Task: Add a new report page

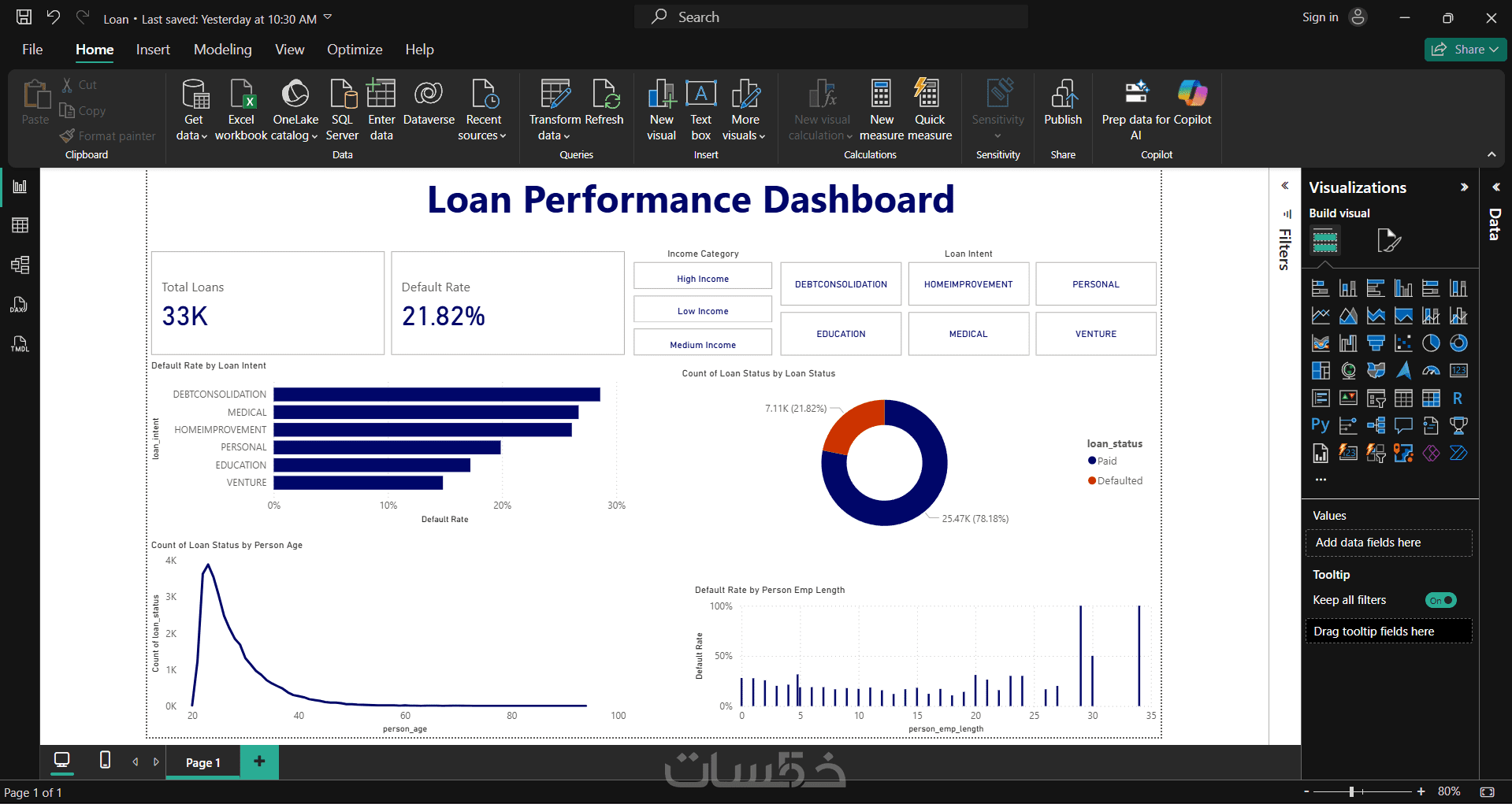Action: coord(259,761)
